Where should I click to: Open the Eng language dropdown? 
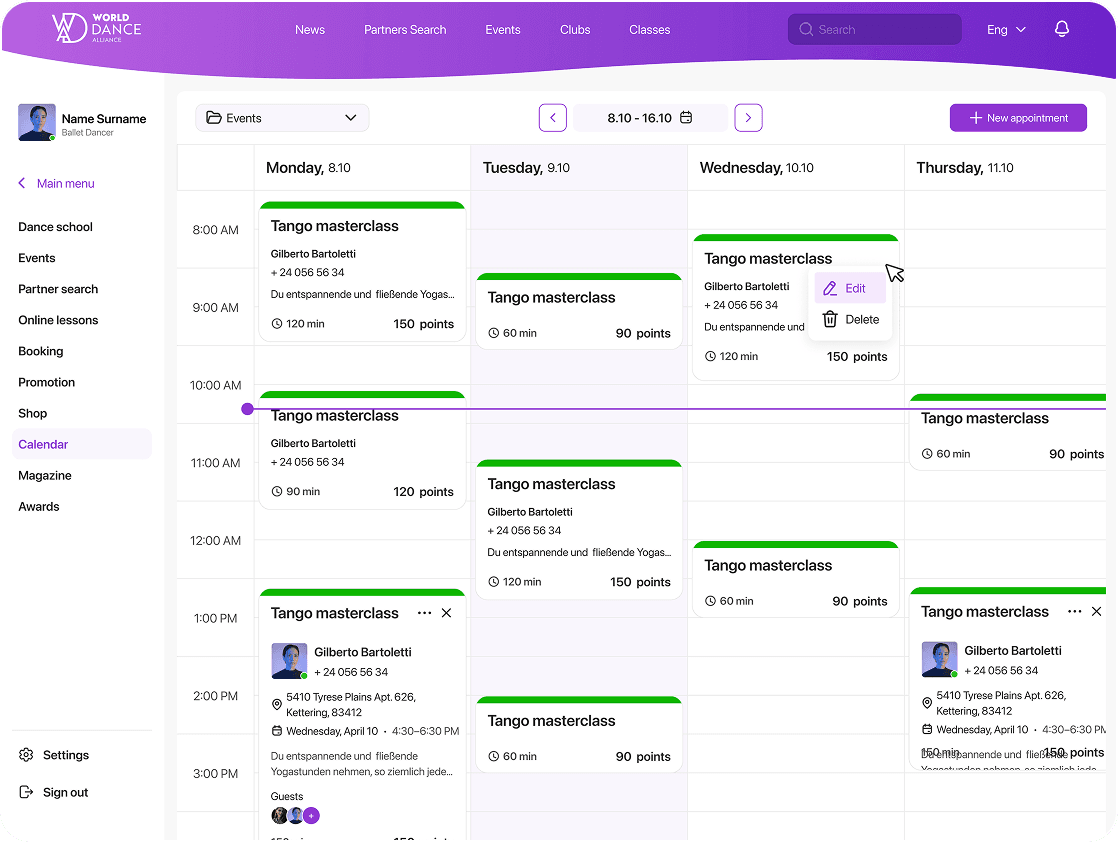pos(1006,29)
